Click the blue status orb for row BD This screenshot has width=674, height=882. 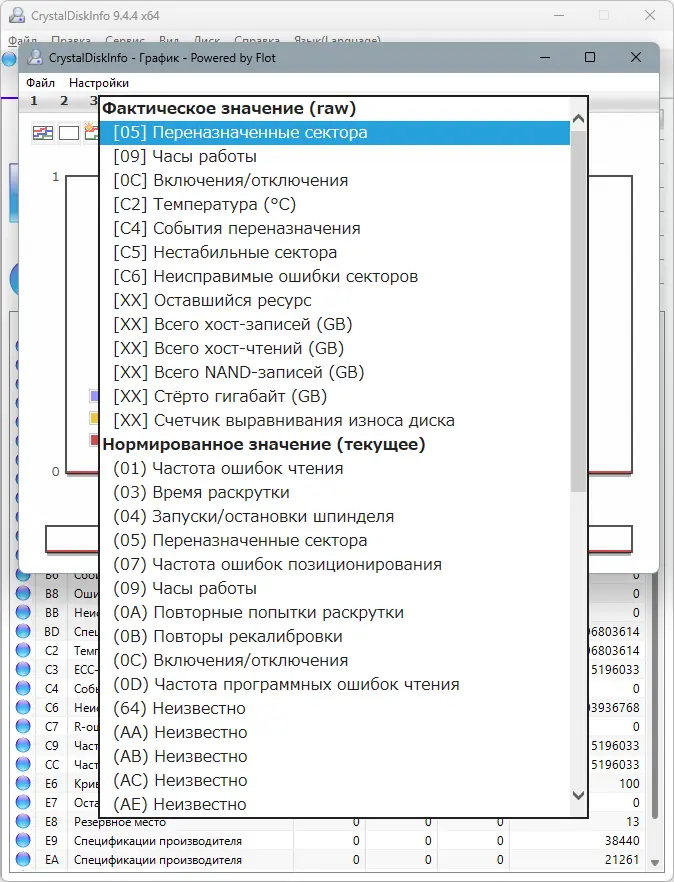(23, 631)
